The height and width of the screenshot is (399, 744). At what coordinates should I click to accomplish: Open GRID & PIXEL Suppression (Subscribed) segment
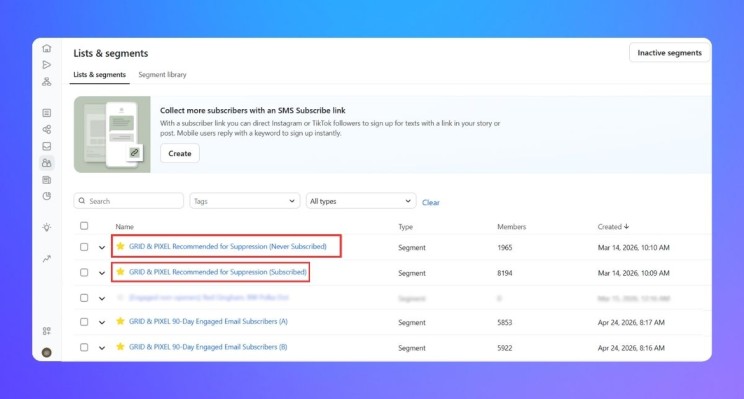pos(218,272)
